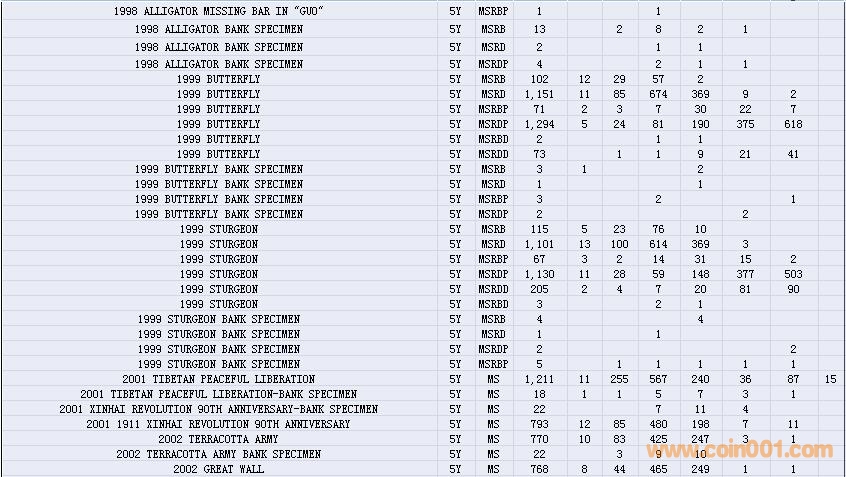Click the cell containing 1,211
Image resolution: width=846 pixels, height=477 pixels.
(x=539, y=379)
